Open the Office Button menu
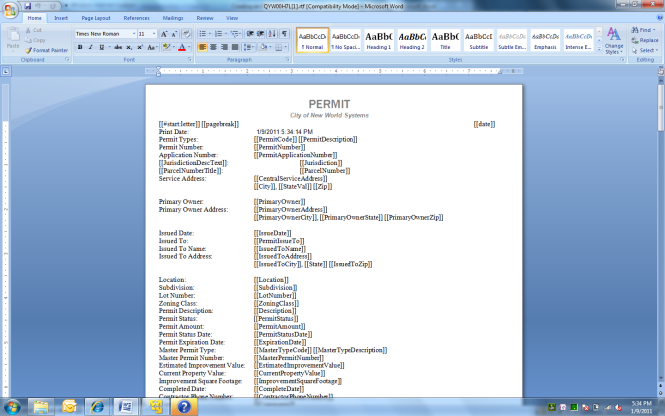 tap(11, 10)
